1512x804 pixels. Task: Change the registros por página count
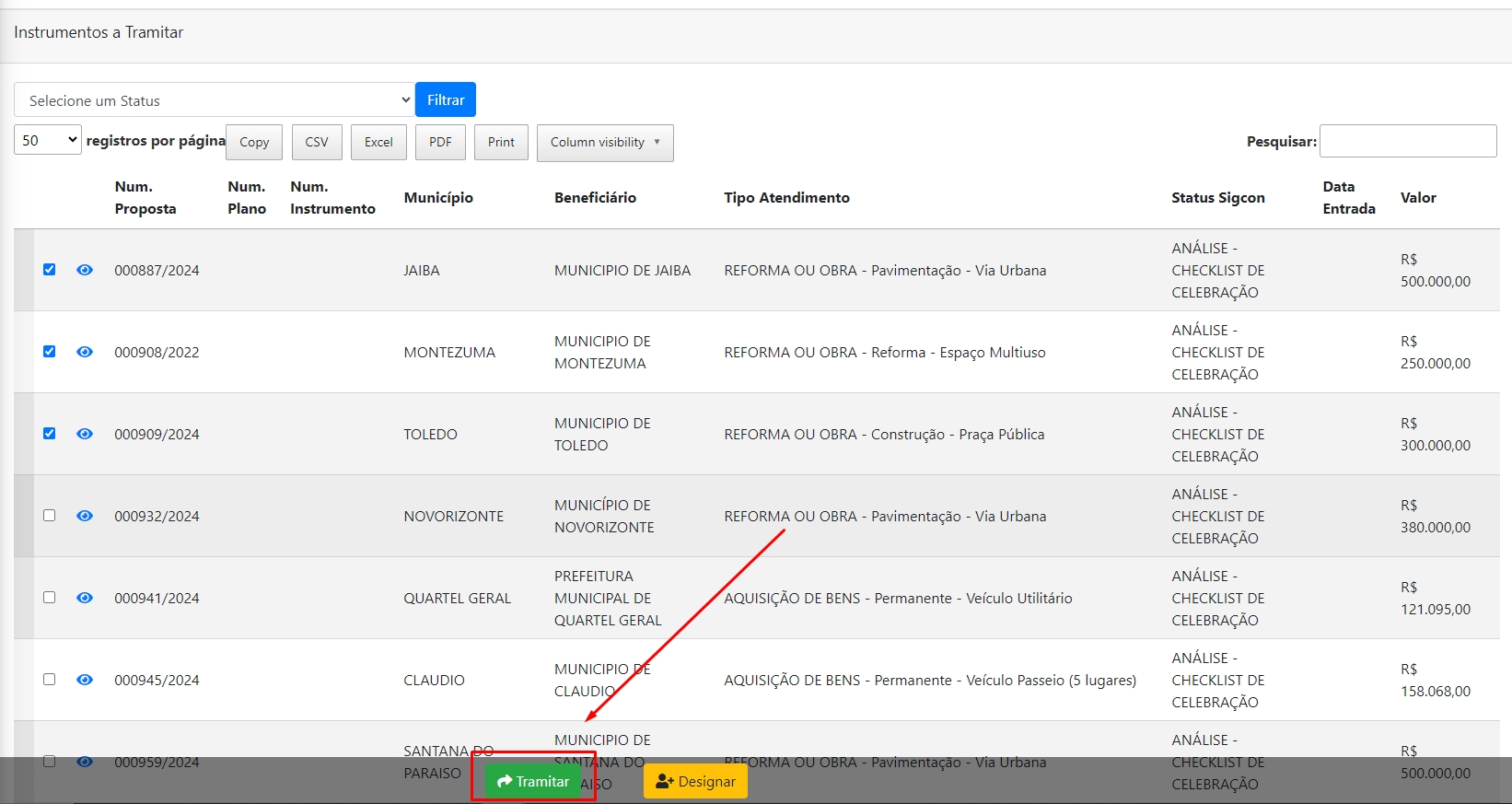48,141
